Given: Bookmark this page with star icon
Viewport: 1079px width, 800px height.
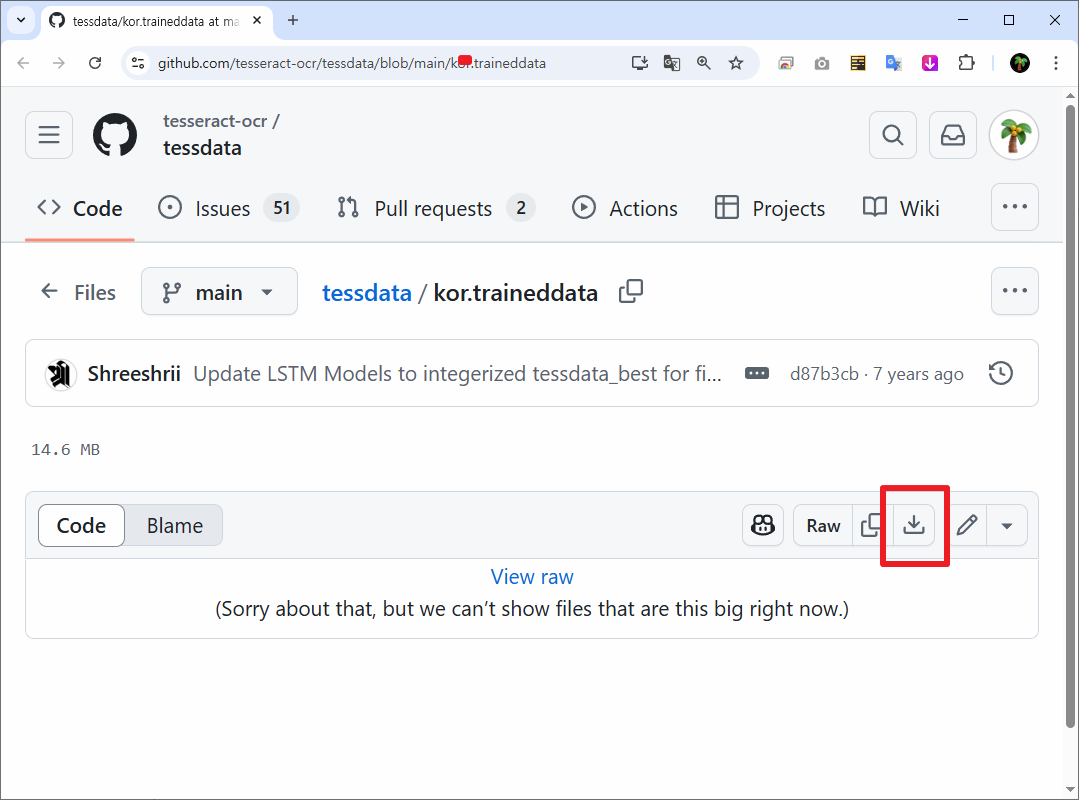Looking at the screenshot, I should click(736, 63).
